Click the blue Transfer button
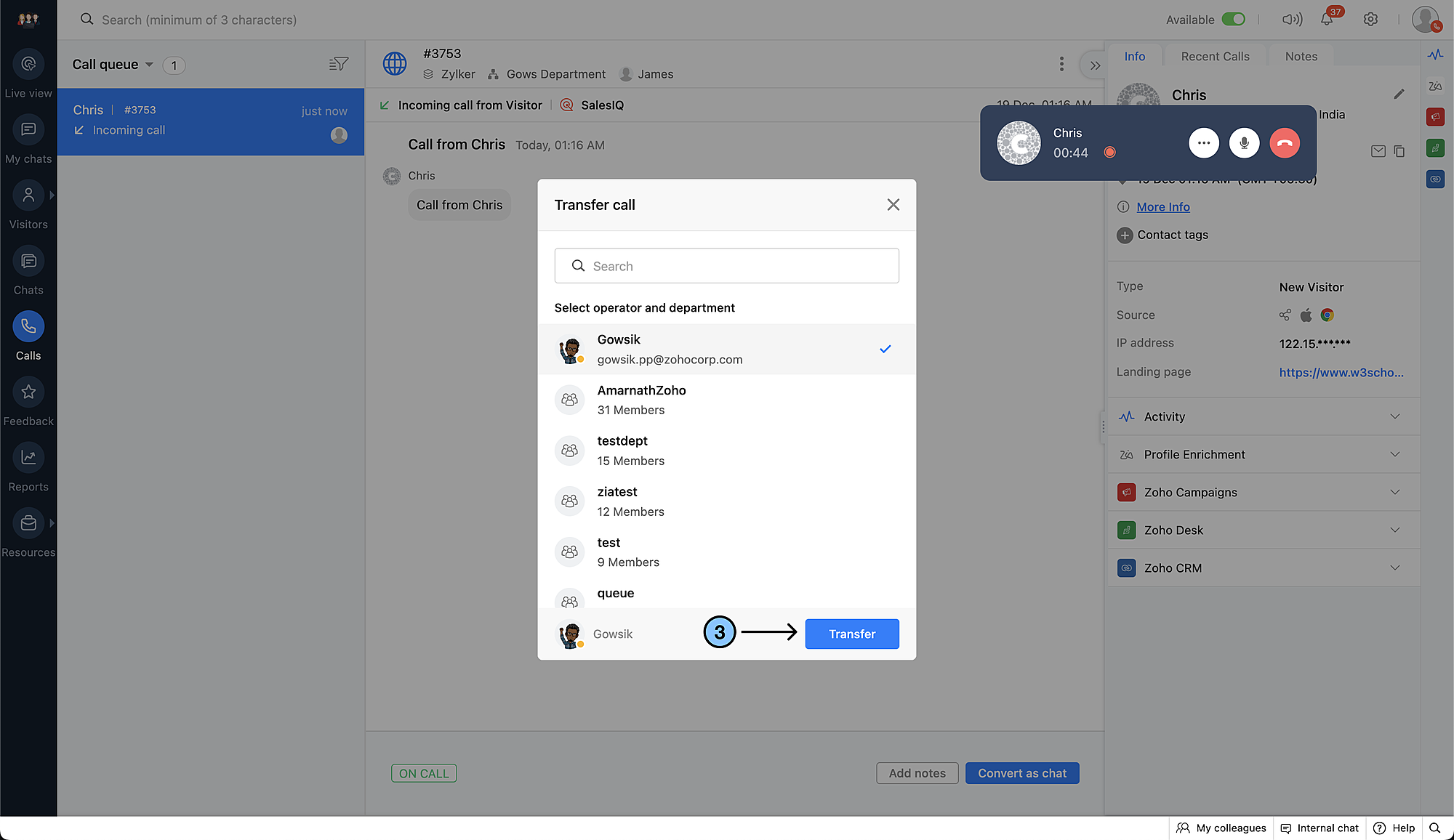 [851, 634]
